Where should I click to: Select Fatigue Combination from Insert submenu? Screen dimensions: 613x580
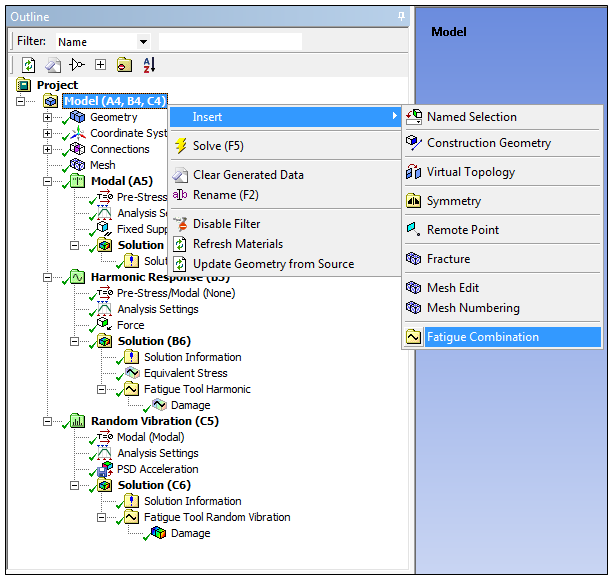[x=482, y=337]
